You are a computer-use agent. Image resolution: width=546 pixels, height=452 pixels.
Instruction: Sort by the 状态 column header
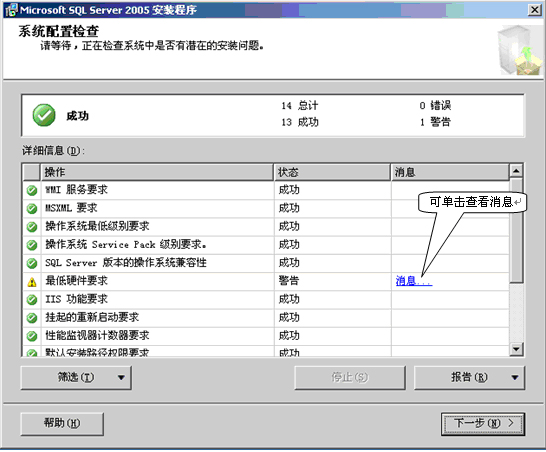332,172
